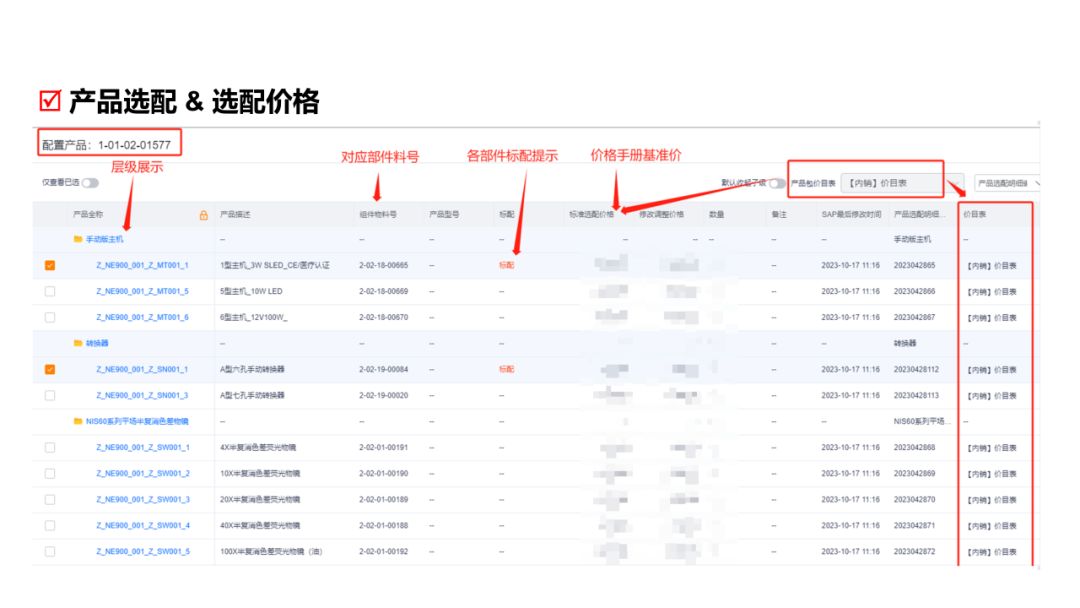1080x608 pixels.
Task: Select the checkbox for Z_NE900_001_Z_SW001_4
Action: [x=50, y=525]
